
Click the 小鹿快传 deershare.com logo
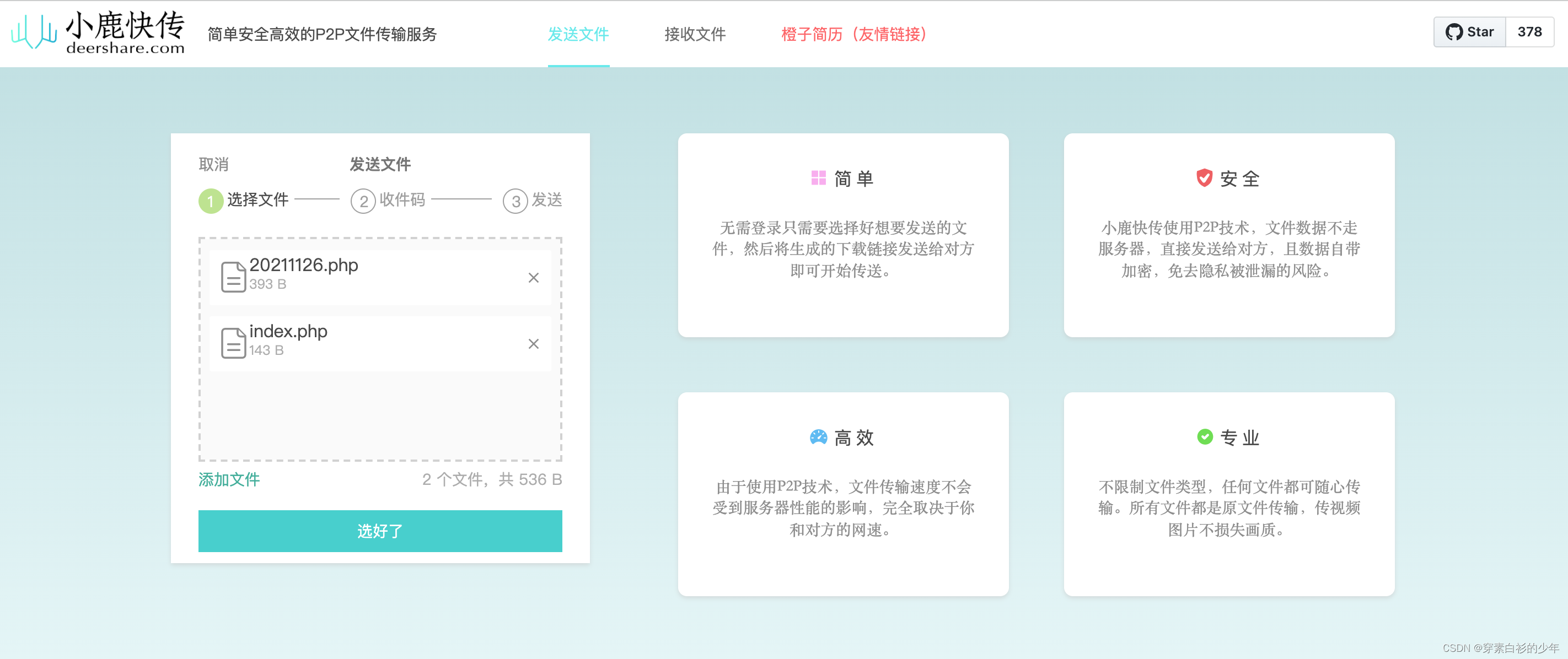tap(98, 33)
